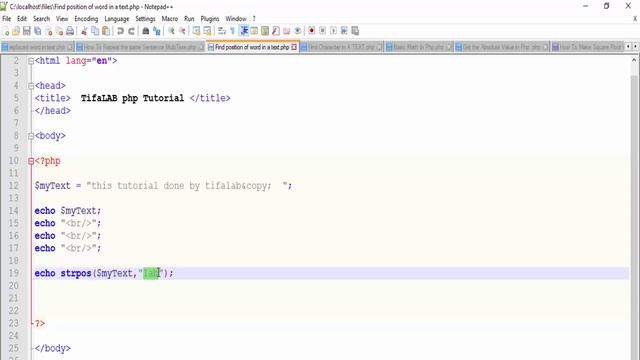Click the Synchronize Horizontal Scrolling icon
Viewport: 640px width, 360px height.
pyautogui.click(x=207, y=31)
